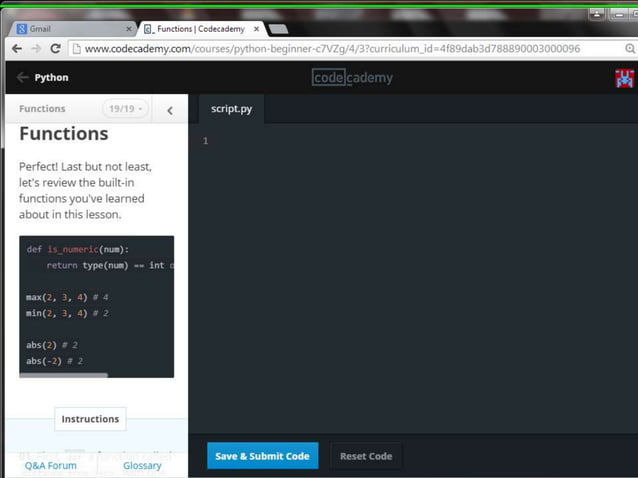Click Save & Submit Code
The image size is (638, 478).
pyautogui.click(x=263, y=456)
